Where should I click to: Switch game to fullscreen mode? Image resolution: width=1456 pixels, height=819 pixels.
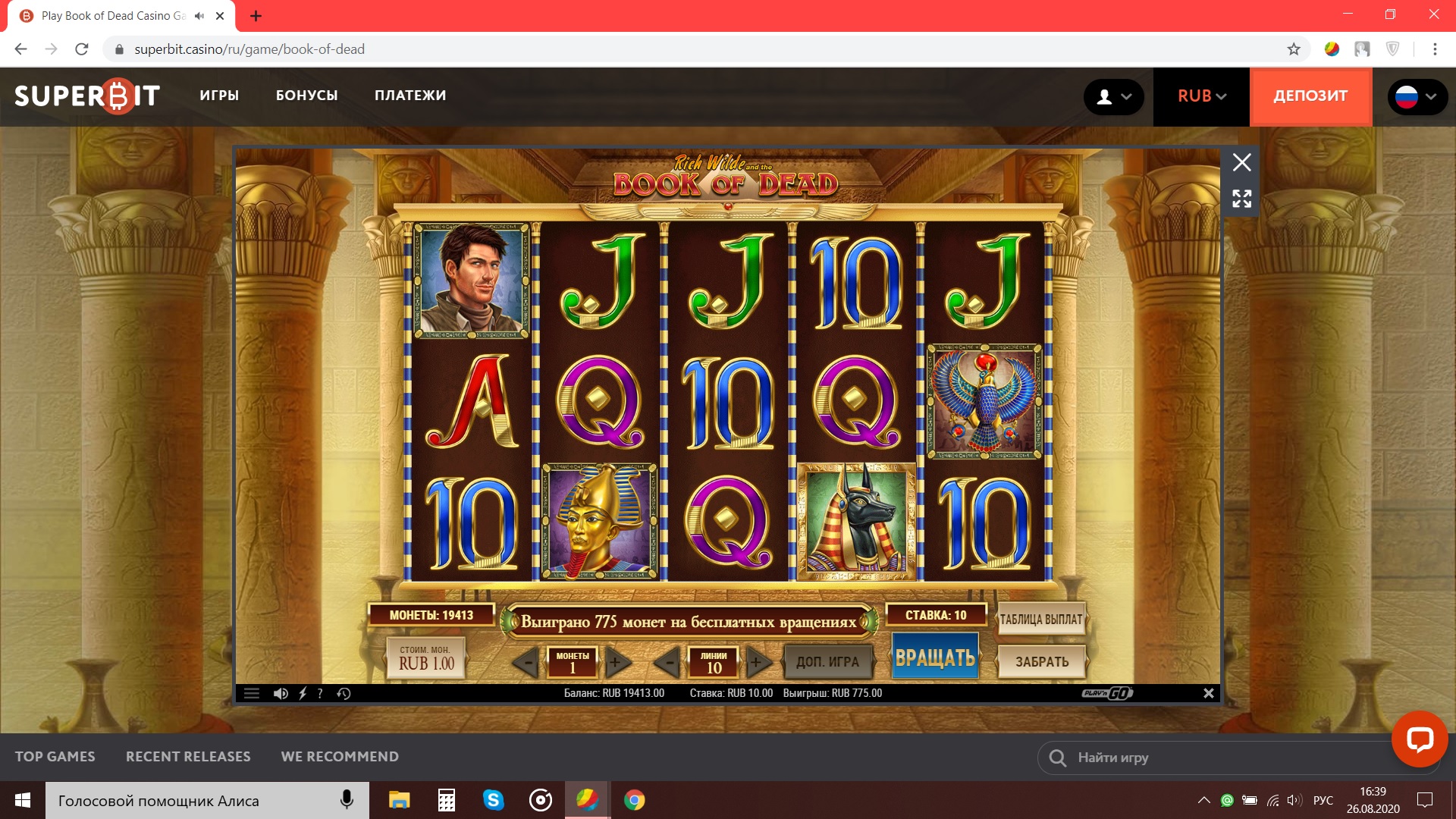pyautogui.click(x=1241, y=199)
